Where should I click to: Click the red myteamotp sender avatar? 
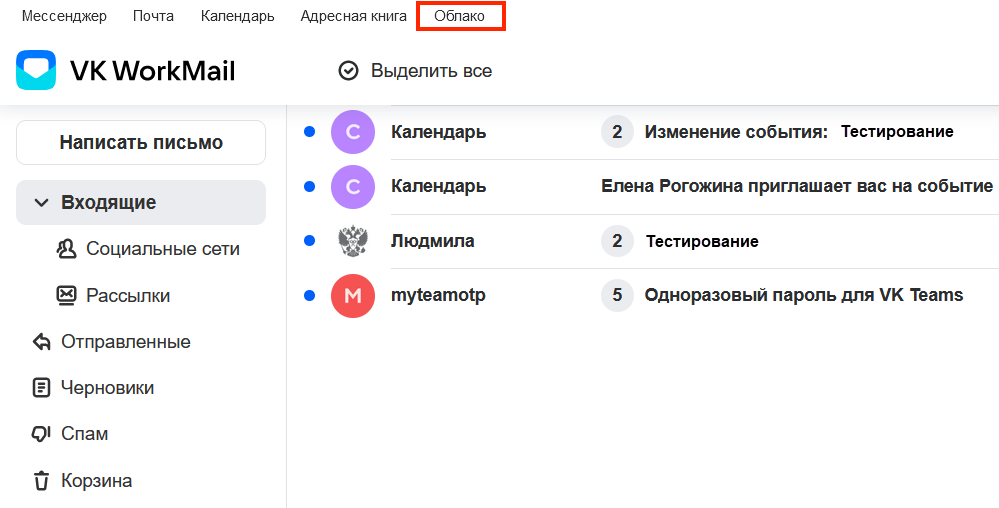[352, 295]
